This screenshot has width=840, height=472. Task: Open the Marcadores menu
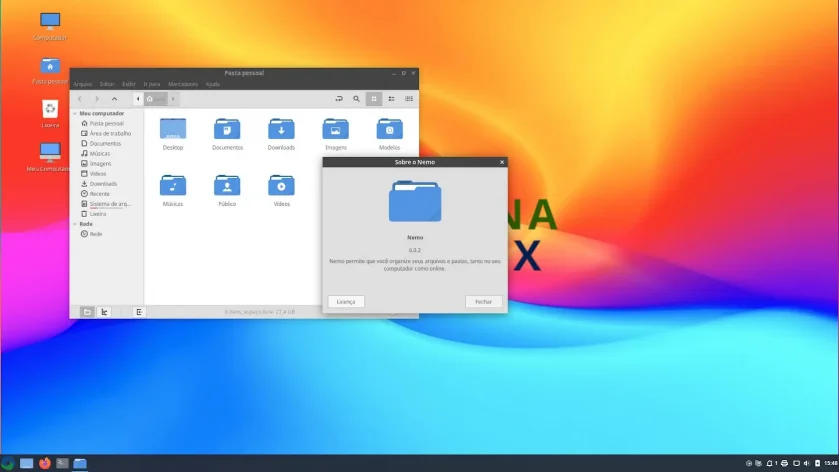[x=183, y=84]
